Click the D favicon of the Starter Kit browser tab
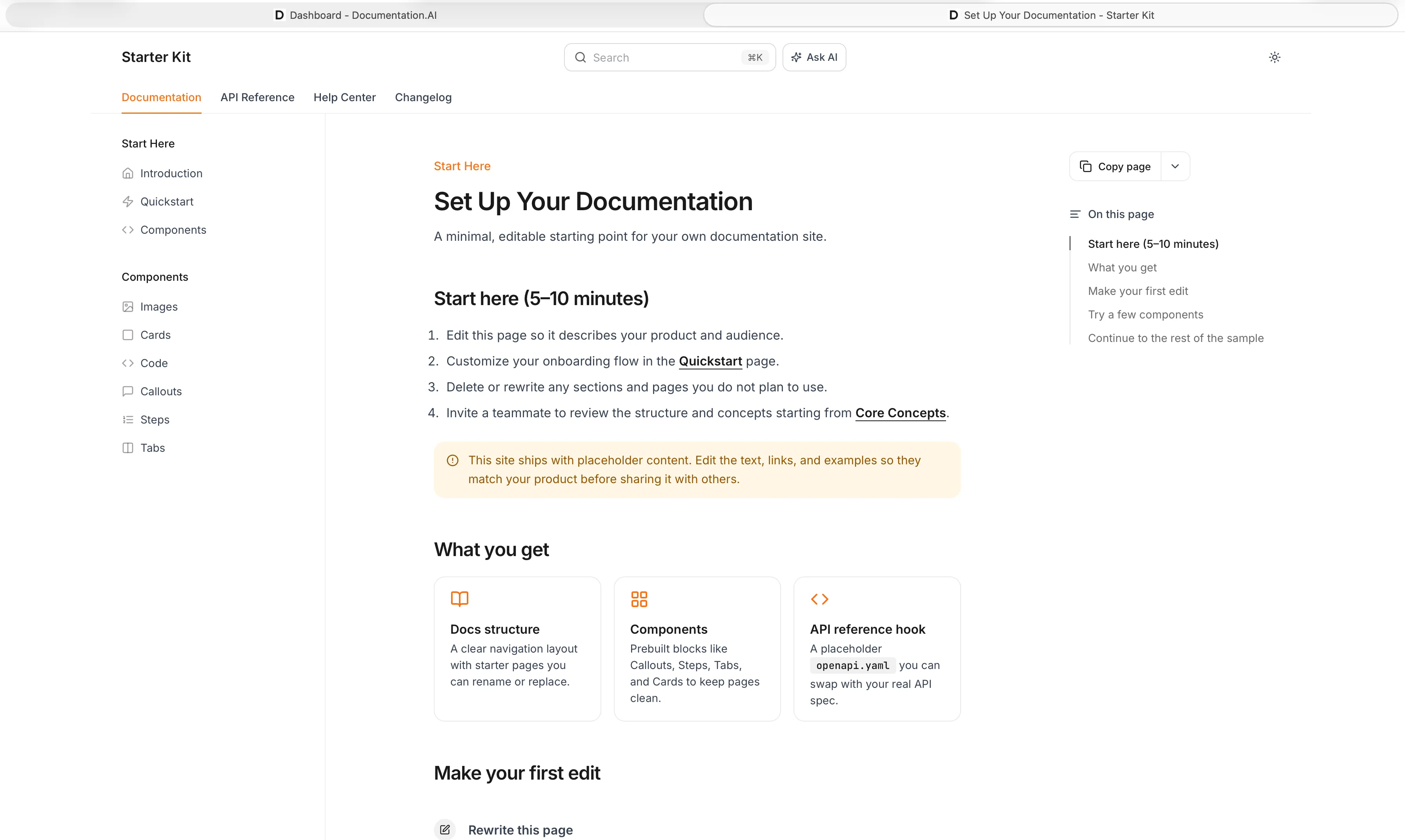 tap(953, 15)
